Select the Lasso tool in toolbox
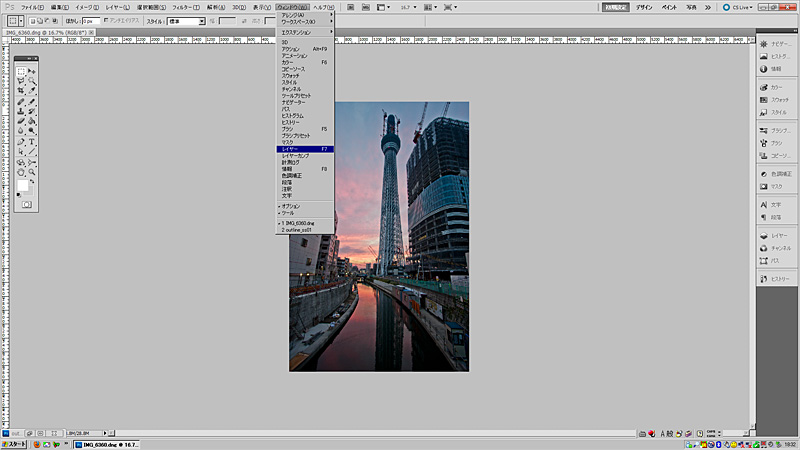 point(21,81)
